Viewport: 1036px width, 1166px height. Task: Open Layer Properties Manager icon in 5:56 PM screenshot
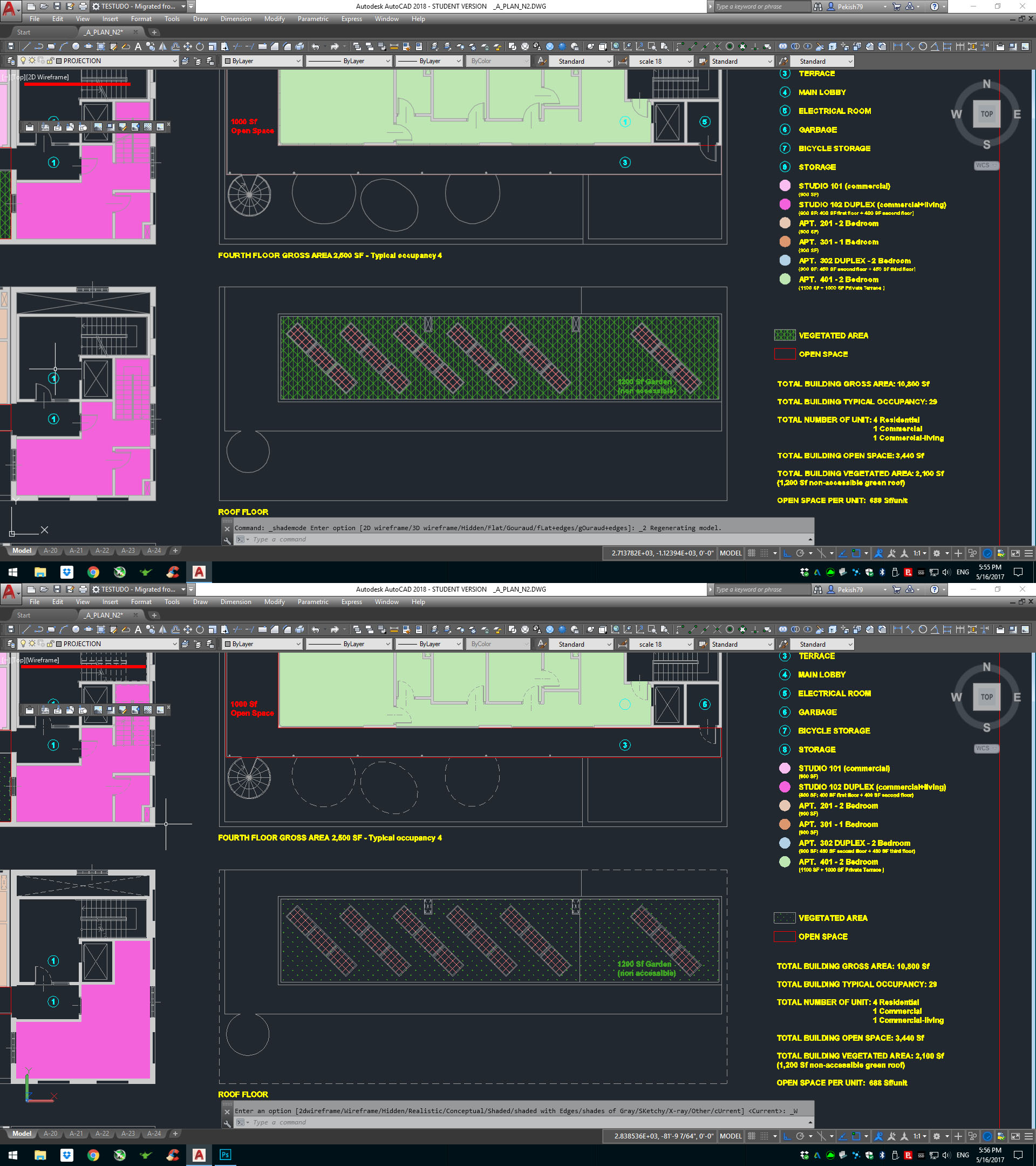[x=11, y=644]
